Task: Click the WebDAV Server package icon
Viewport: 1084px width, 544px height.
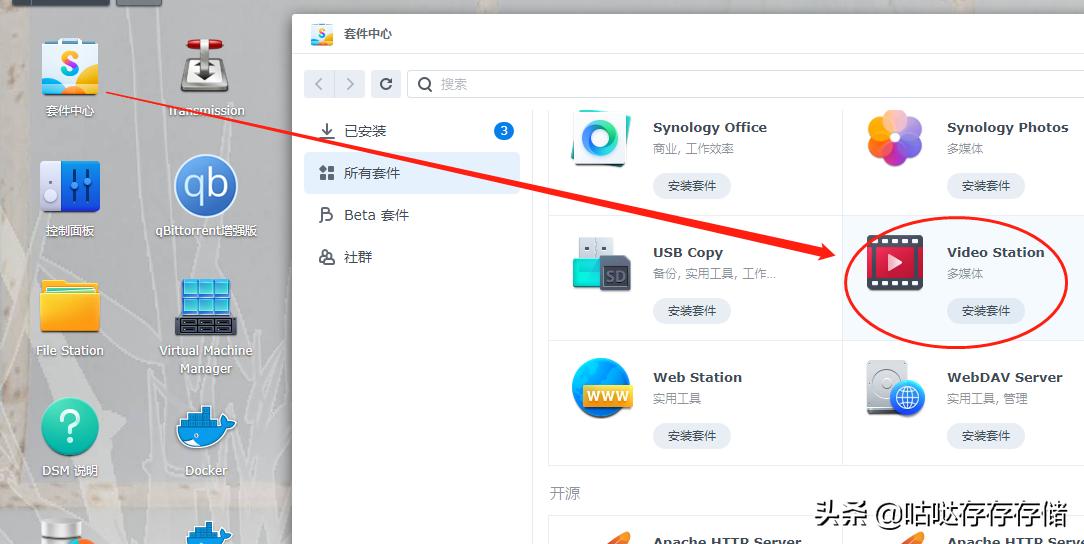Action: (896, 388)
